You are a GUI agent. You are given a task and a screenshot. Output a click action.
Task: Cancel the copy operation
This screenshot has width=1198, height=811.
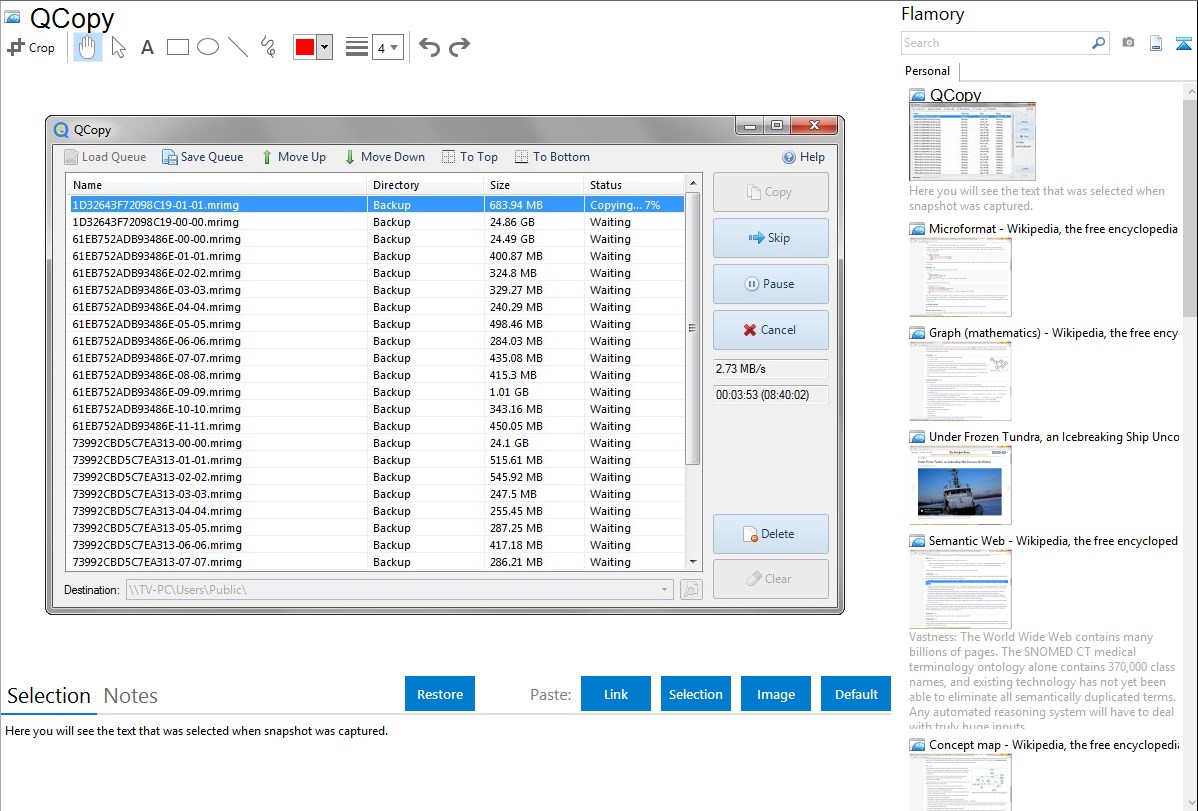click(x=770, y=329)
